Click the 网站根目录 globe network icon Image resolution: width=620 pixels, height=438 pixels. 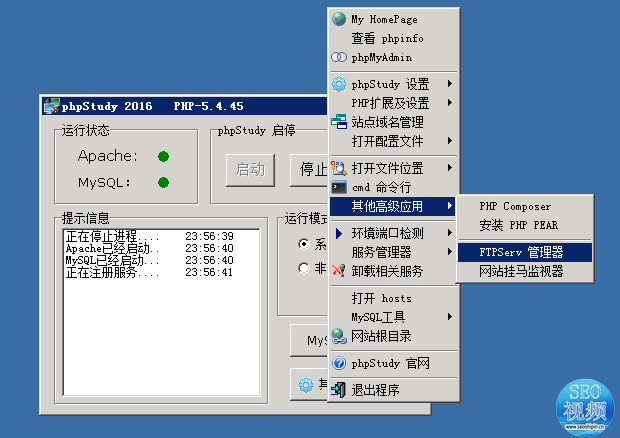tap(339, 336)
